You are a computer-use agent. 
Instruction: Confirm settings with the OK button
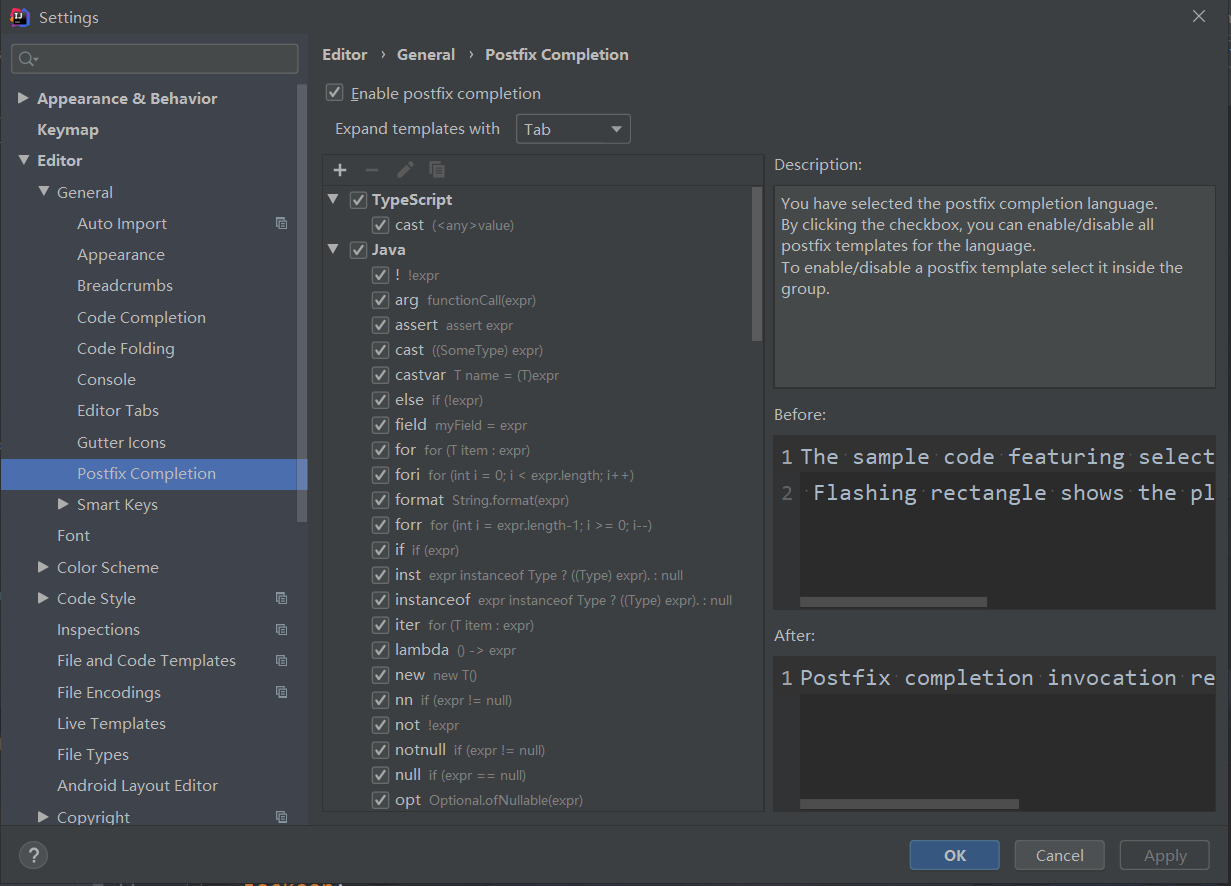point(955,855)
